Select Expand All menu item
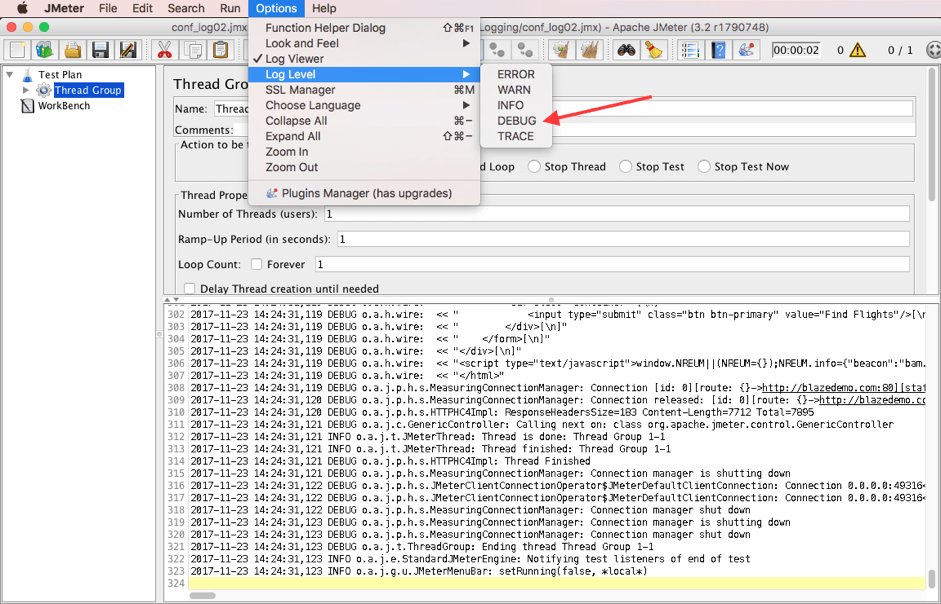 [x=364, y=136]
